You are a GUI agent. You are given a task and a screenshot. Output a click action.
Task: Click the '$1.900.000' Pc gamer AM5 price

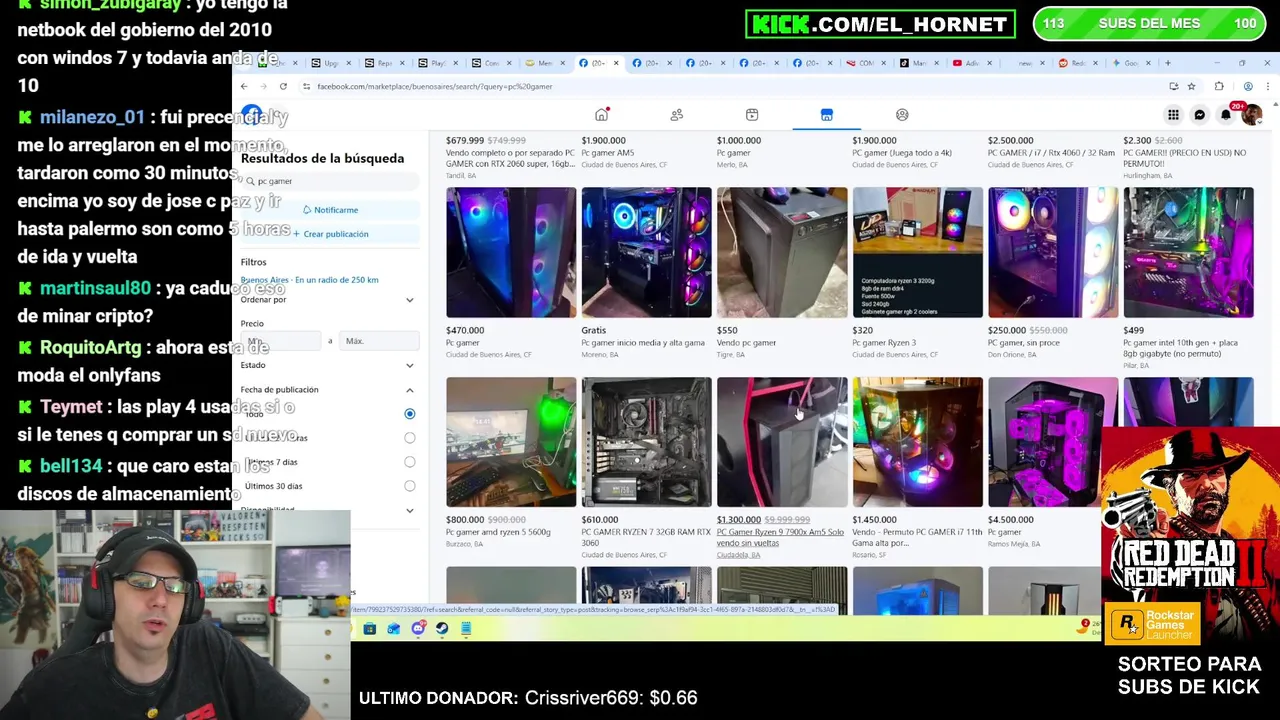(x=604, y=141)
